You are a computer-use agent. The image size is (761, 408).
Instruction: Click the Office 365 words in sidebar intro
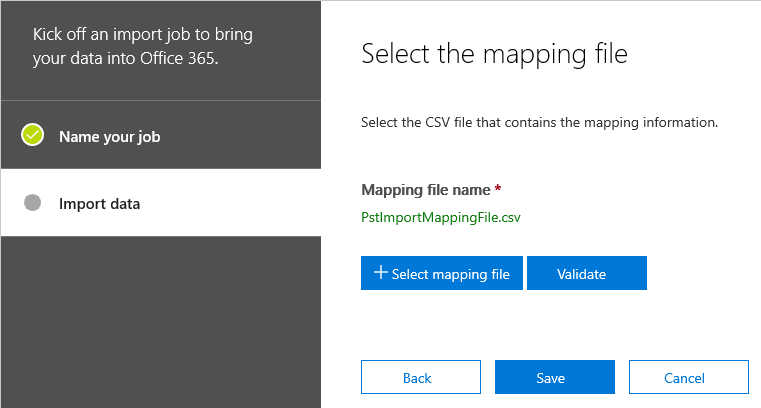pos(179,58)
